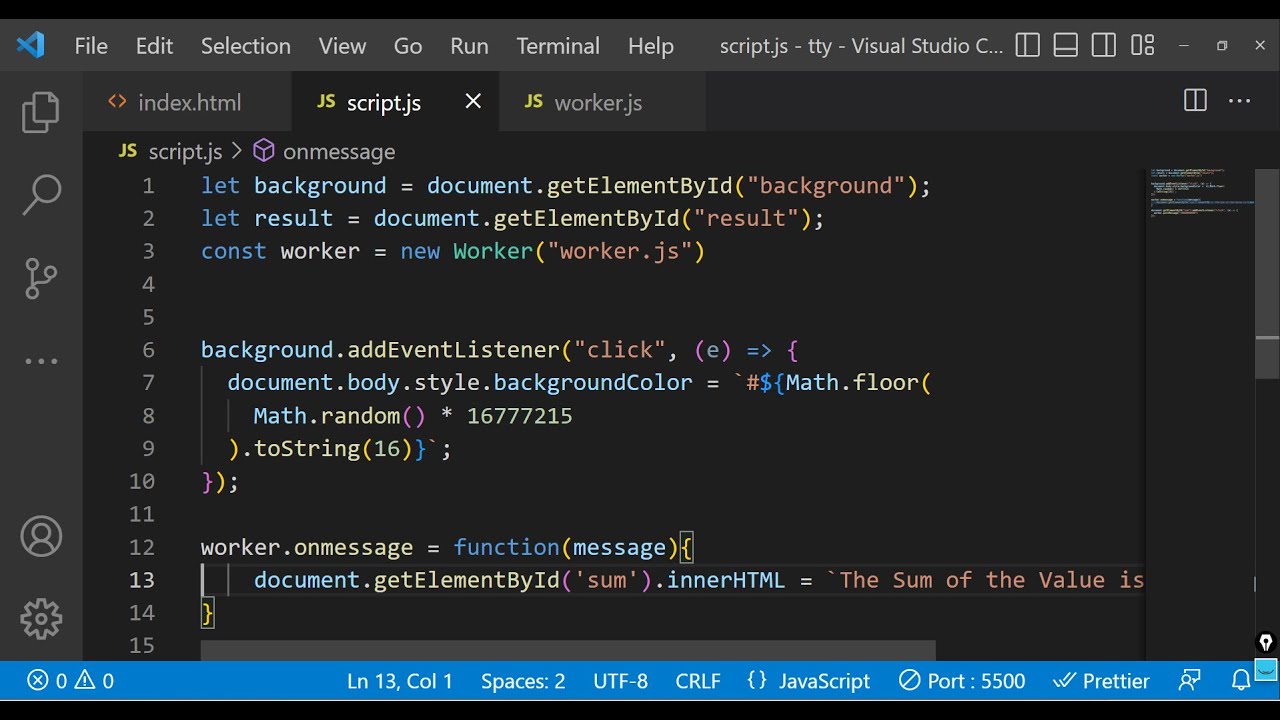Image resolution: width=1280 pixels, height=720 pixels.
Task: Open the Manage gear icon
Action: pos(41,619)
